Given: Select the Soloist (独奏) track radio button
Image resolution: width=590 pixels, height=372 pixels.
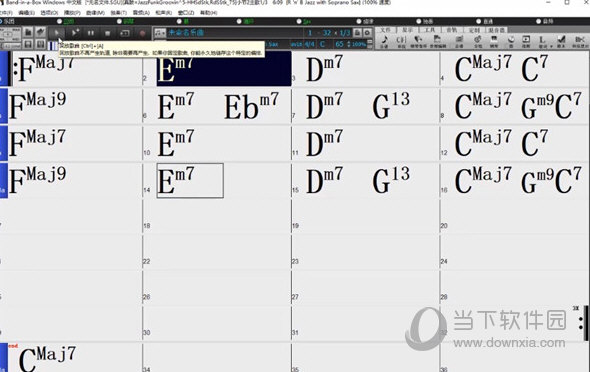Looking at the screenshot, I should 419,21.
